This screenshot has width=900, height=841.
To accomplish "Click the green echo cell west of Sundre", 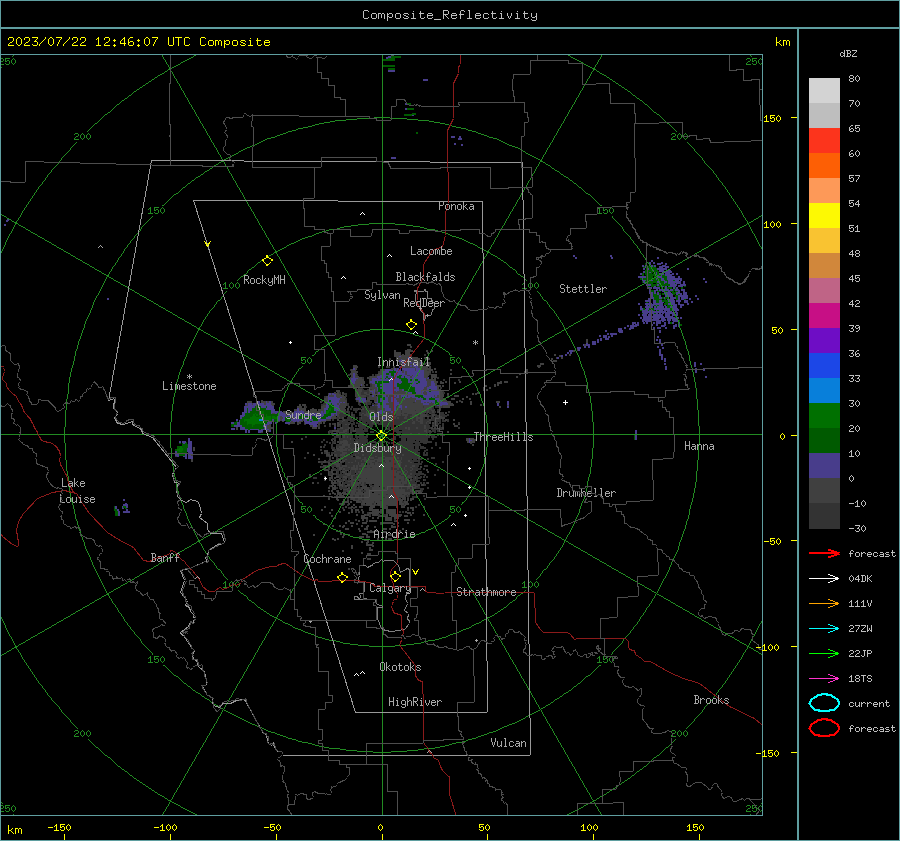I will click(253, 417).
